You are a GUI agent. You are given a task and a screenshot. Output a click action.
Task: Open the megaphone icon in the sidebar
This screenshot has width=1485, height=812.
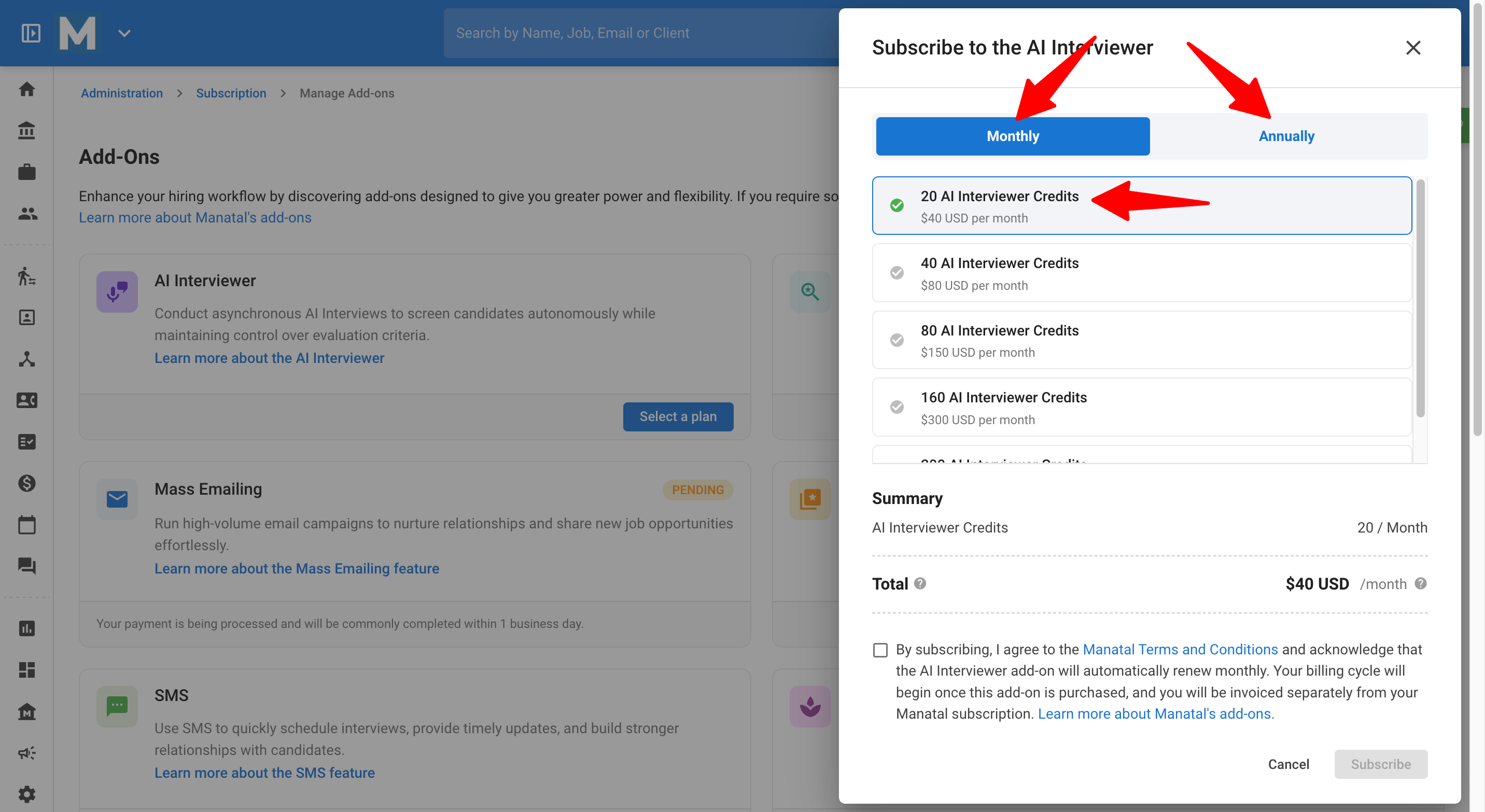26,753
